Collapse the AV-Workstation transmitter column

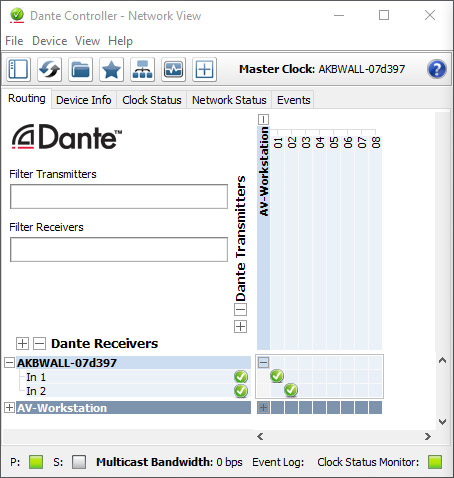click(x=263, y=119)
